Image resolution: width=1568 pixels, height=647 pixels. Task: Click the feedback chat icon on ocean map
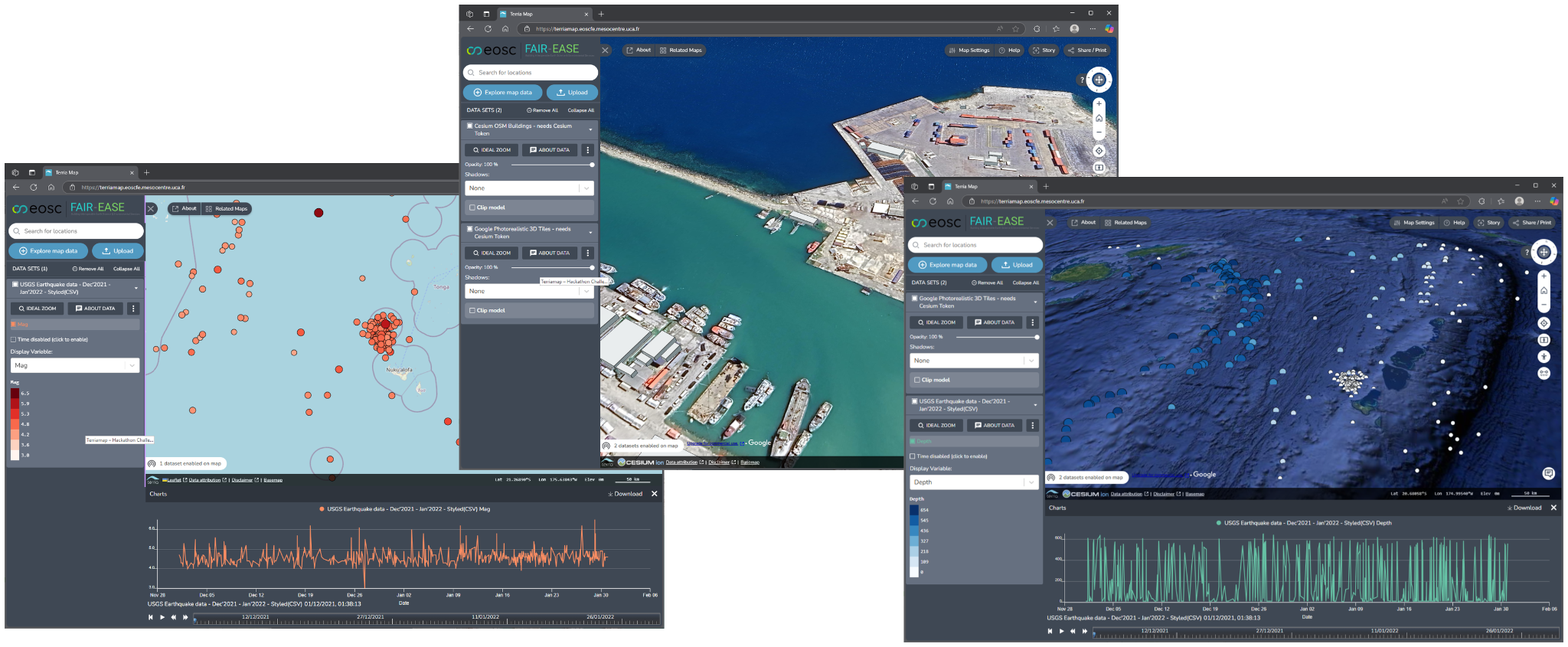pyautogui.click(x=1548, y=473)
